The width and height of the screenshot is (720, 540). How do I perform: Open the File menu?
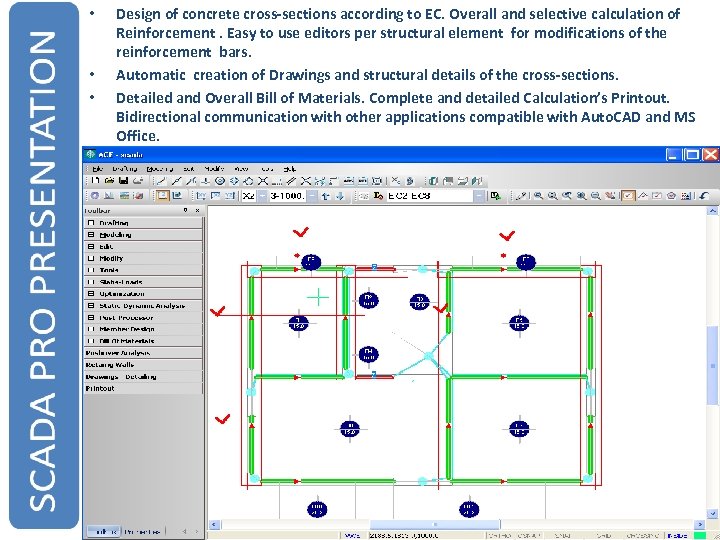pos(98,169)
